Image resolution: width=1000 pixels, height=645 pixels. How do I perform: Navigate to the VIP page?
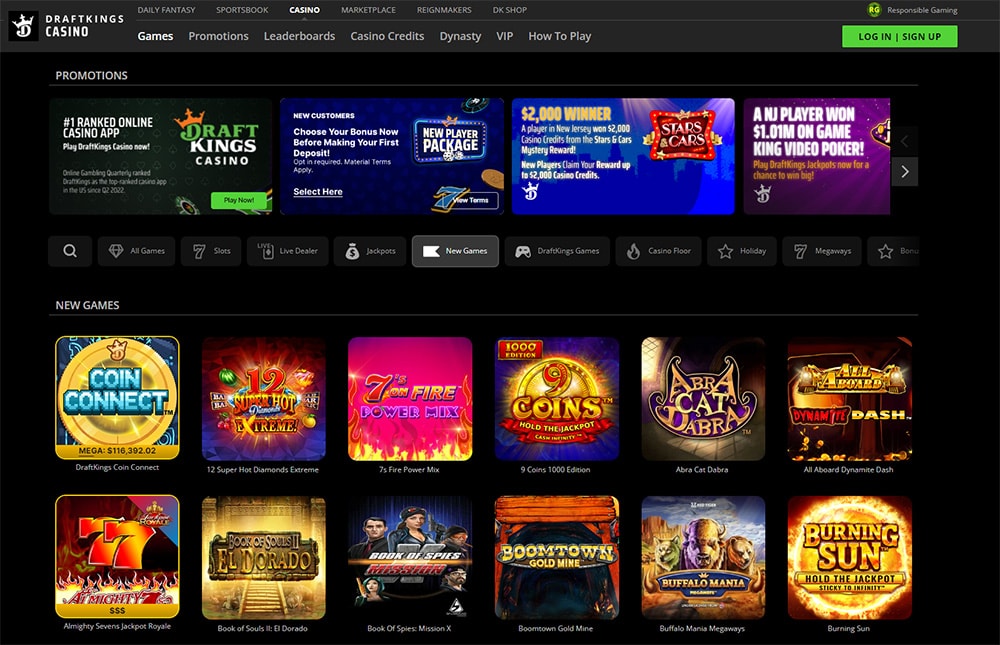(504, 36)
